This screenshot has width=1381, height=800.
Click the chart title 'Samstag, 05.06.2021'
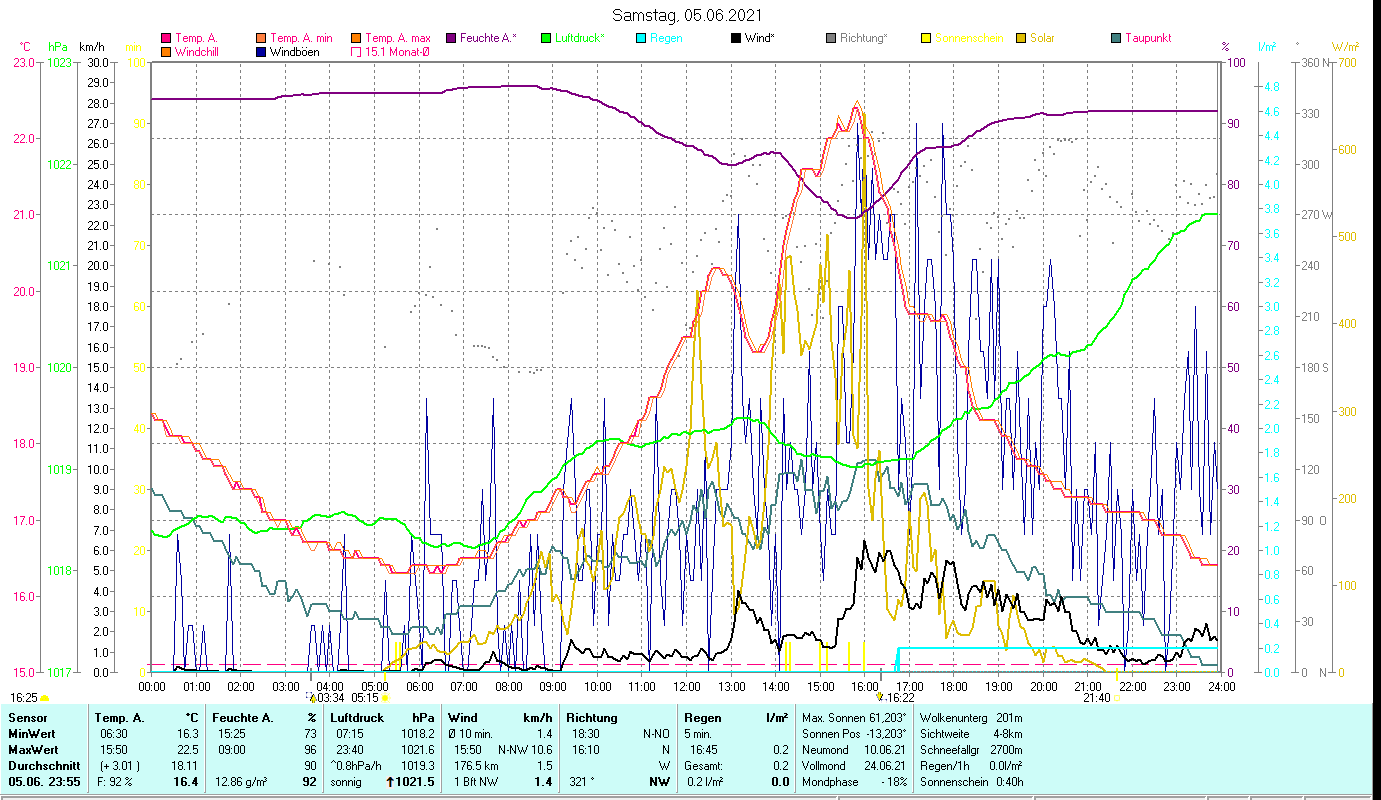(687, 15)
